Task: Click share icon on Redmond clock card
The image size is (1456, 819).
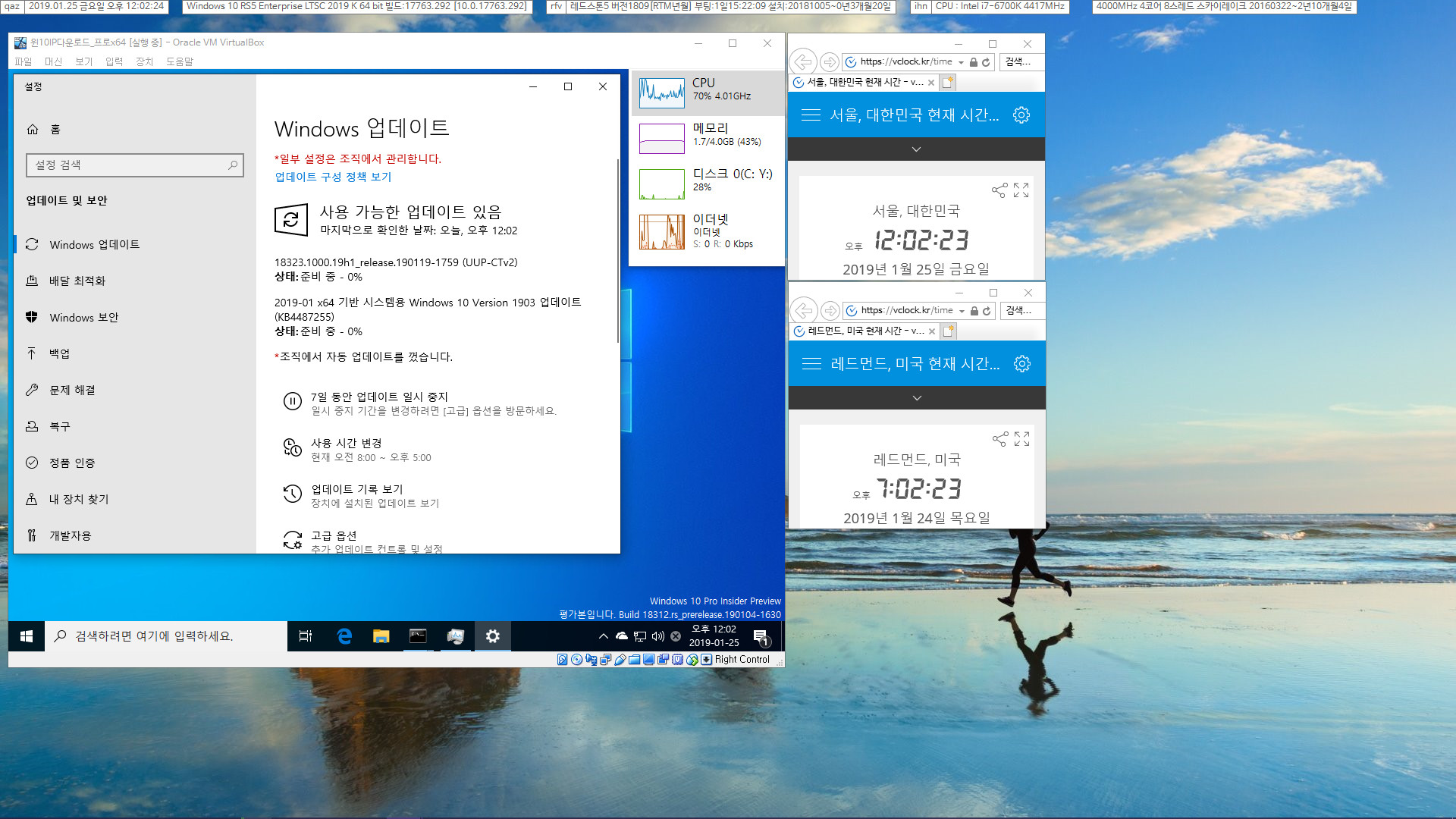Action: click(x=1000, y=439)
